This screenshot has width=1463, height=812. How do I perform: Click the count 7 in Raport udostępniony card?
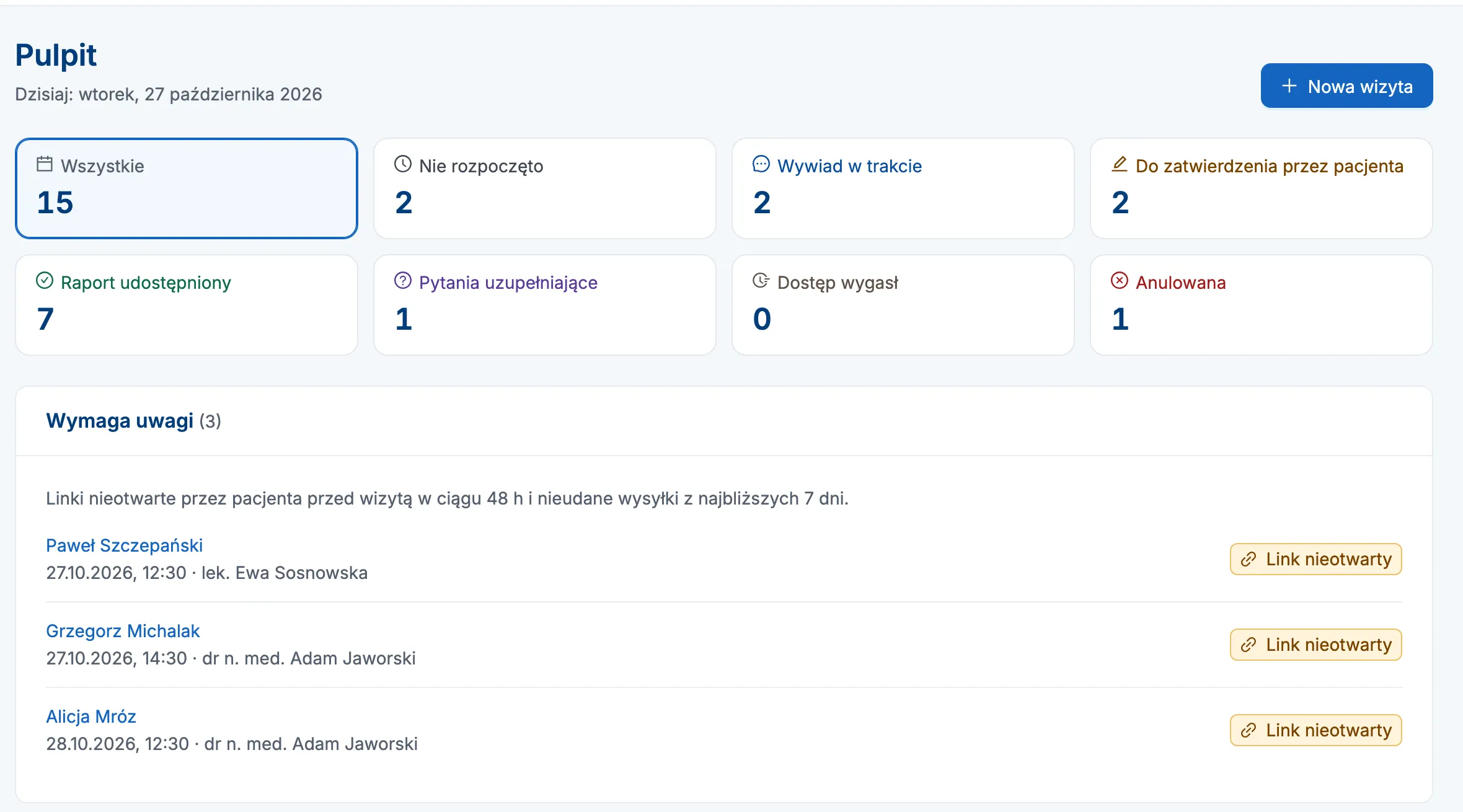45,319
